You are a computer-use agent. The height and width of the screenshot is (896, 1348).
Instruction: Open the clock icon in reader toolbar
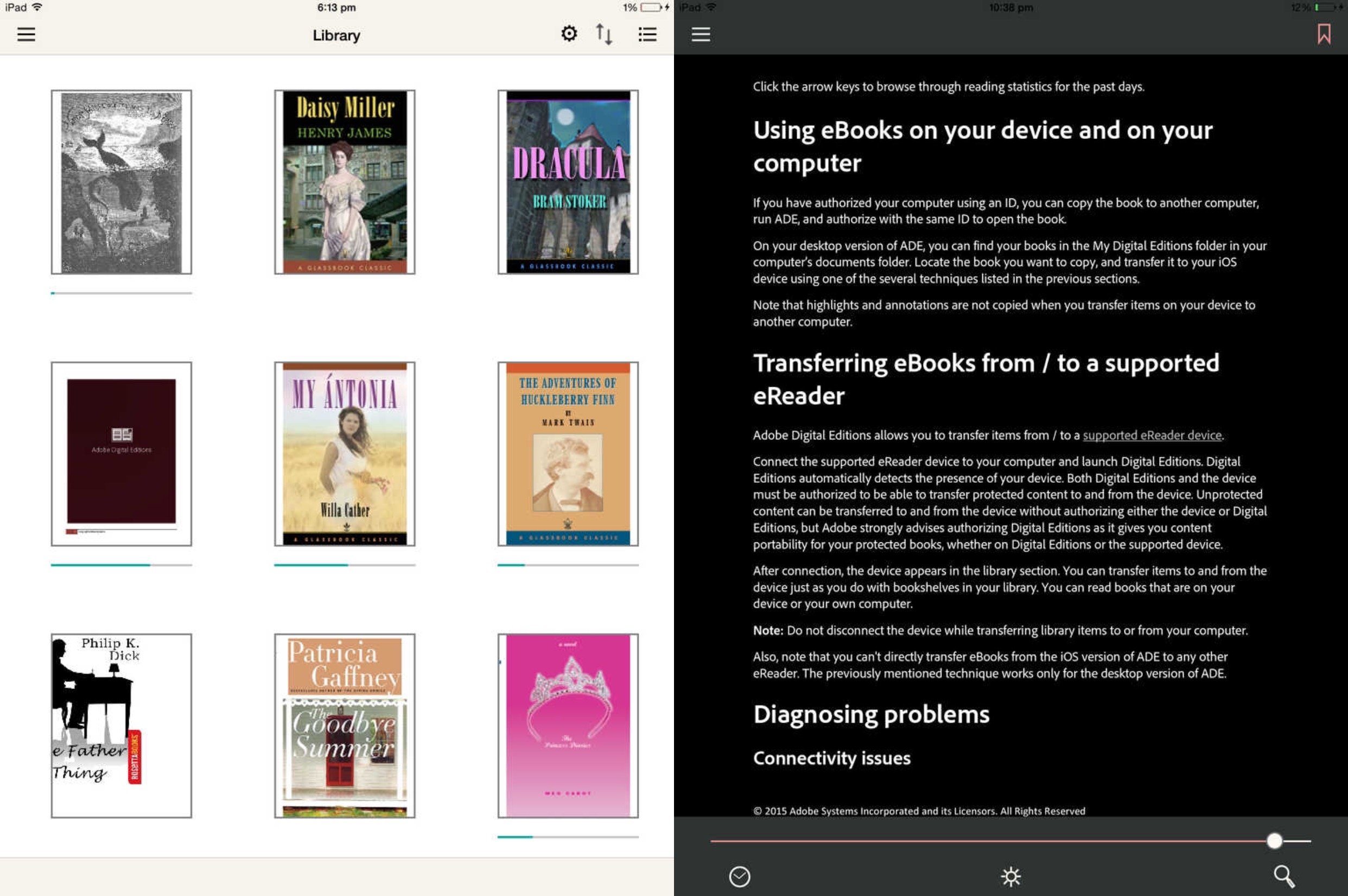pos(739,876)
